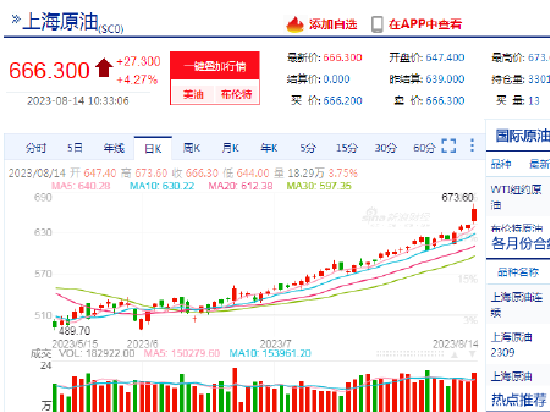
Task: Click the small down triangle below chart
Action: coord(472,354)
